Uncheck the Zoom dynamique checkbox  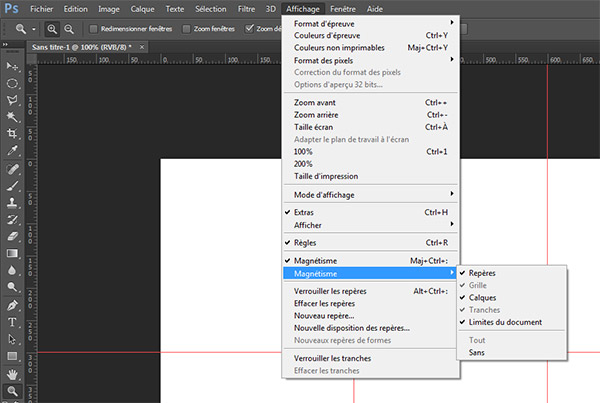[249, 29]
